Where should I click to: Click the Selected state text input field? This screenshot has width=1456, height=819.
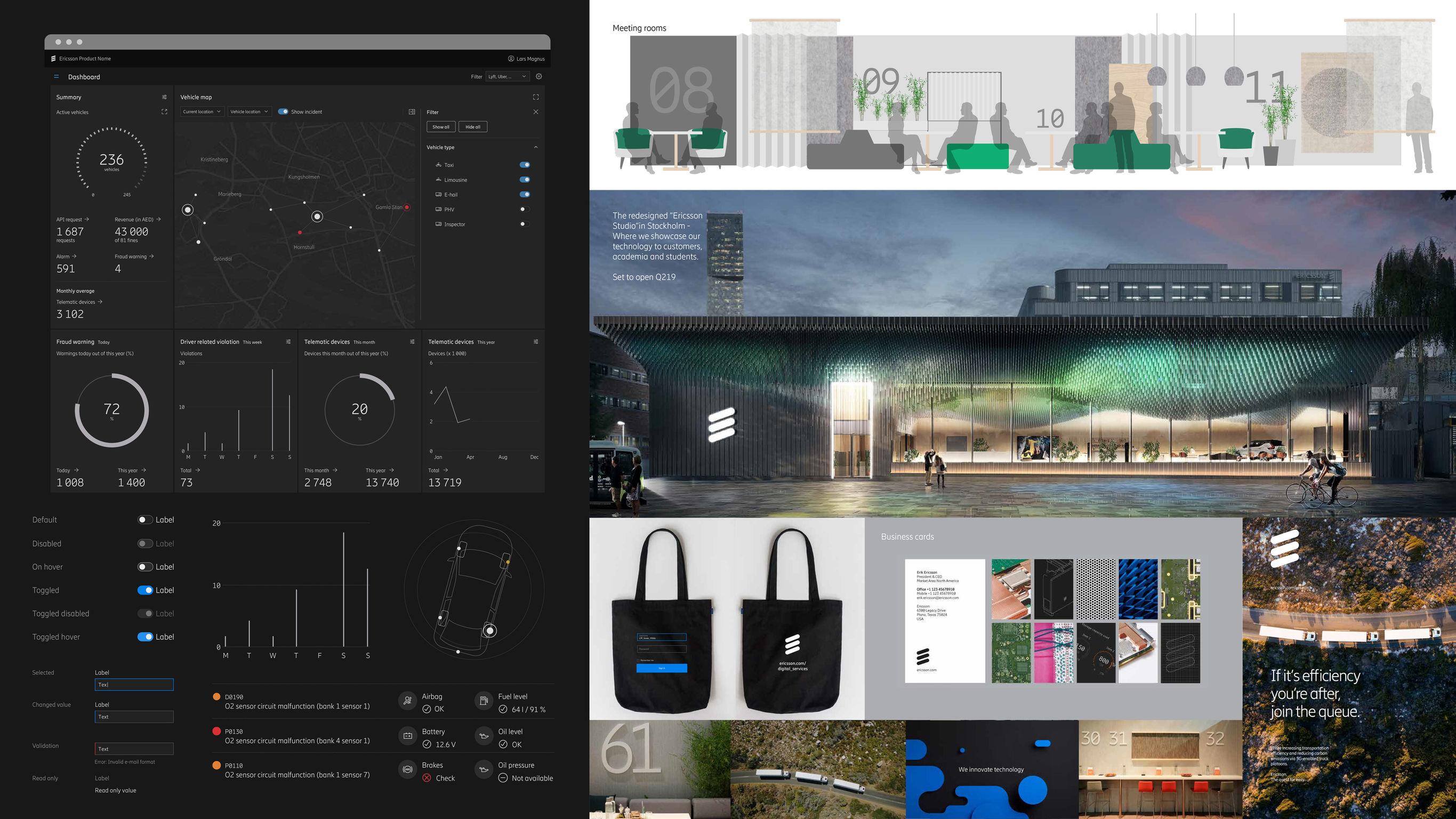coord(134,685)
